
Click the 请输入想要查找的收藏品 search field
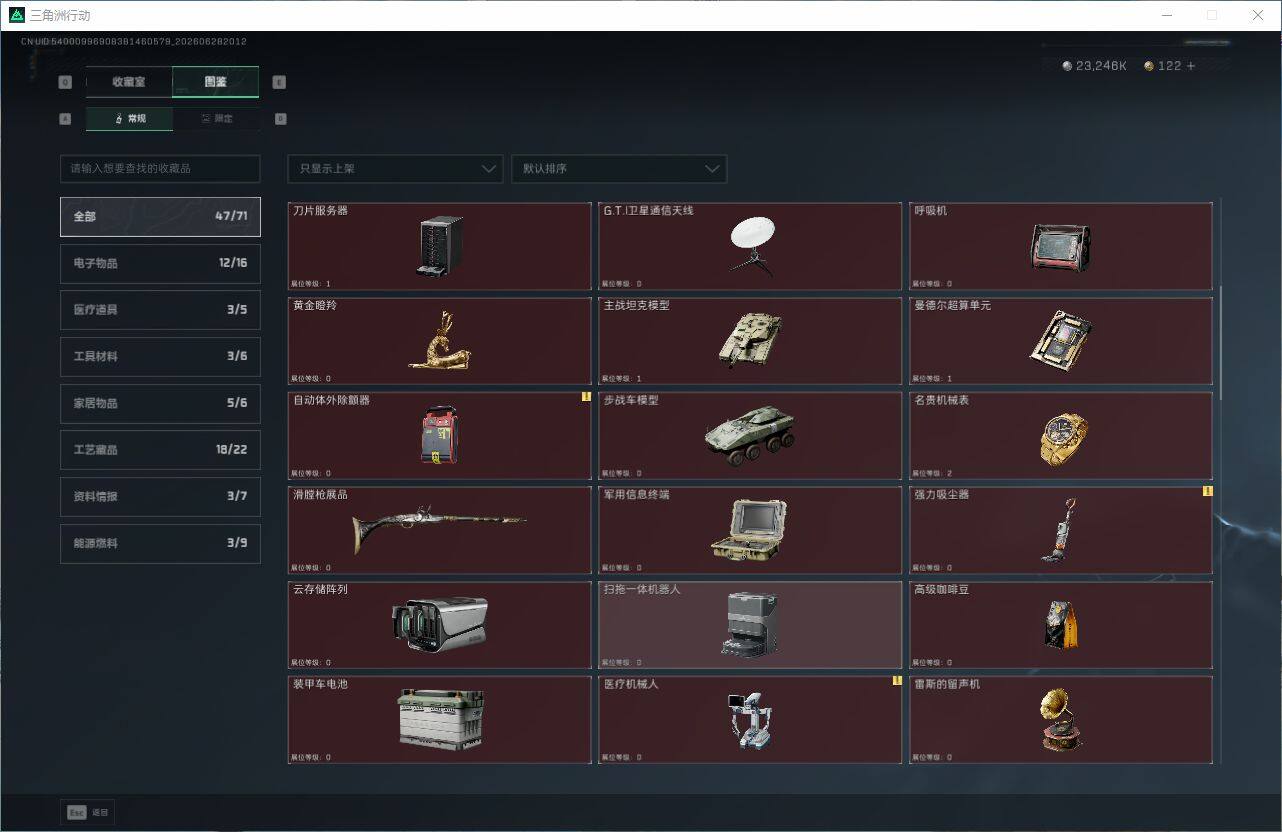pyautogui.click(x=160, y=169)
